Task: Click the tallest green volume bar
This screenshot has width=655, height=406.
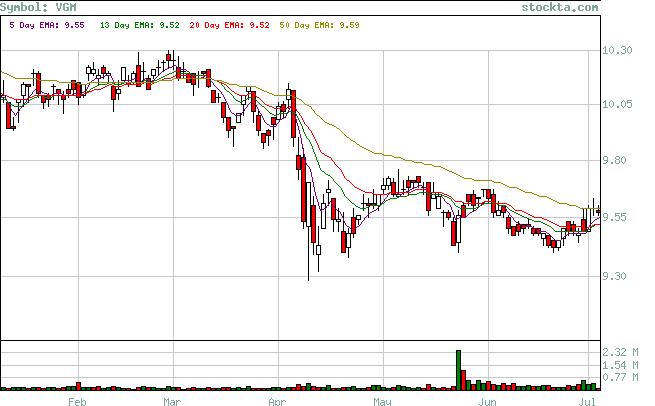Action: [458, 370]
